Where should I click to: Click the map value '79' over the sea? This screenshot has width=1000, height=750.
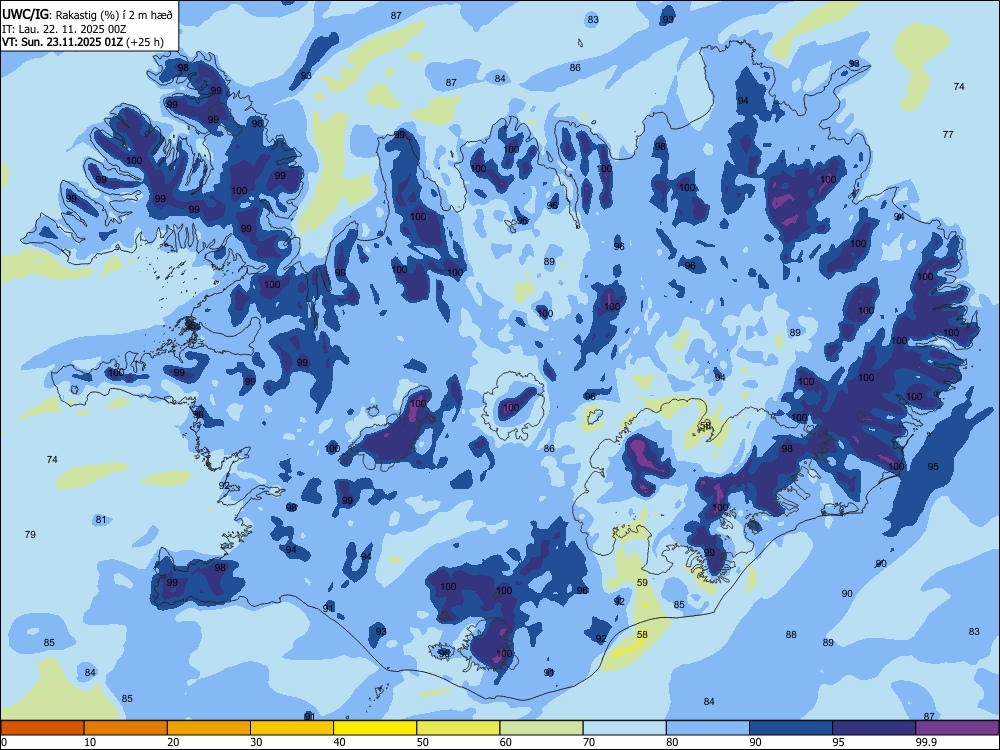30,534
